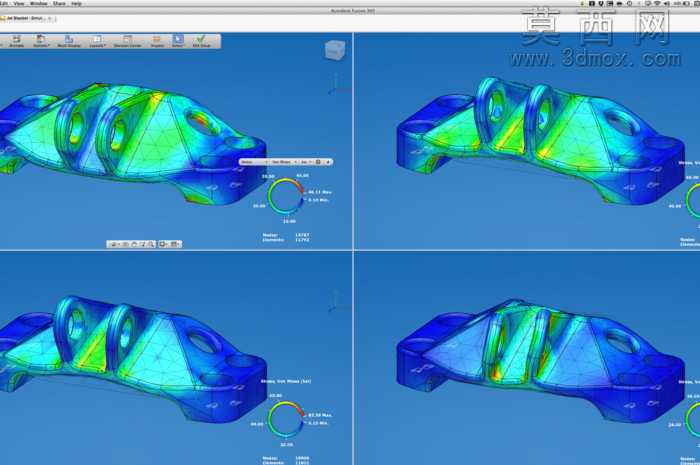Click the Mesh Display toolbar icon
Image resolution: width=700 pixels, height=465 pixels.
(69, 41)
